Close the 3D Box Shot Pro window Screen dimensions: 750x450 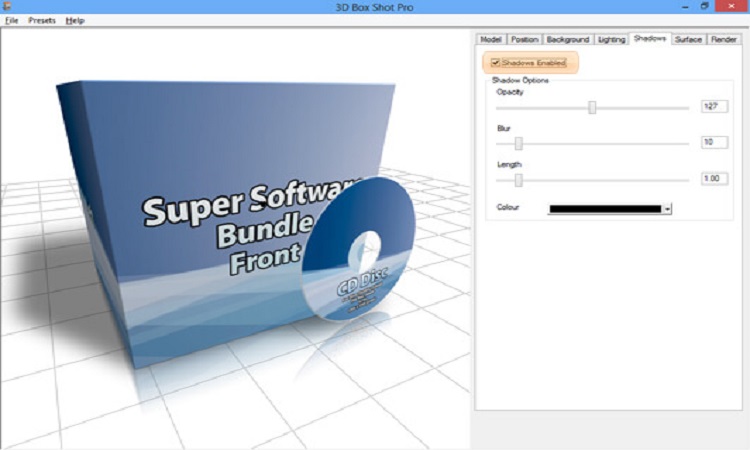tap(731, 6)
